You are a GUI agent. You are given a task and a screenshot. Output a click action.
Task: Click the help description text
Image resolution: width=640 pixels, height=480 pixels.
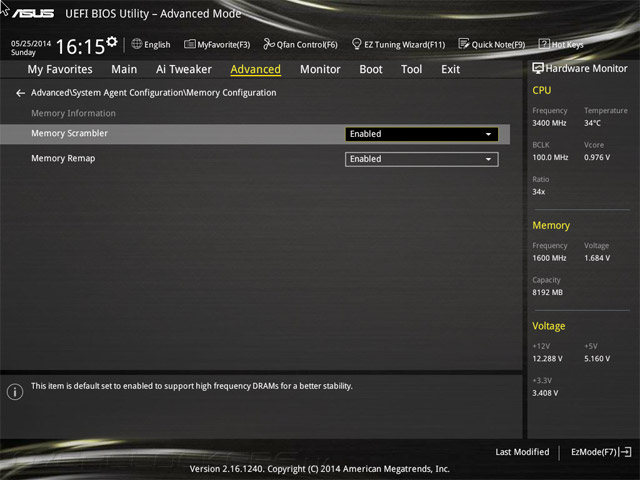tap(192, 386)
